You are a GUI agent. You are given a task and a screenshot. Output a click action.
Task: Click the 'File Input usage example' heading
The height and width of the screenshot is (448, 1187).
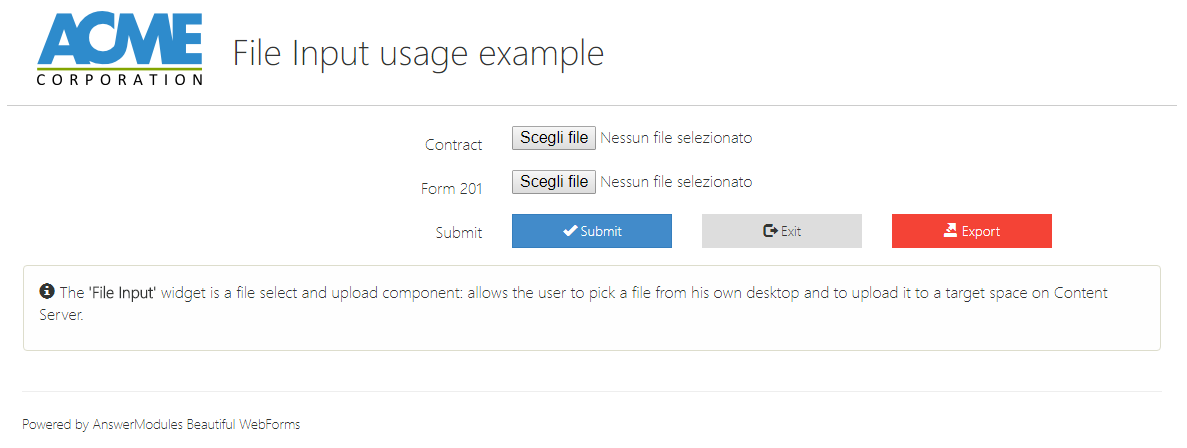coord(418,53)
